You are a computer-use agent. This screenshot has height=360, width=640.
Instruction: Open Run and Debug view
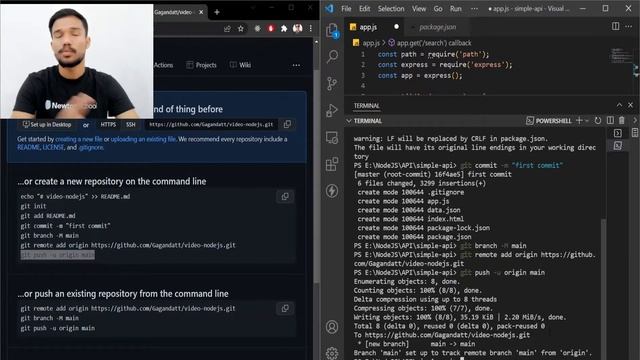click(332, 110)
